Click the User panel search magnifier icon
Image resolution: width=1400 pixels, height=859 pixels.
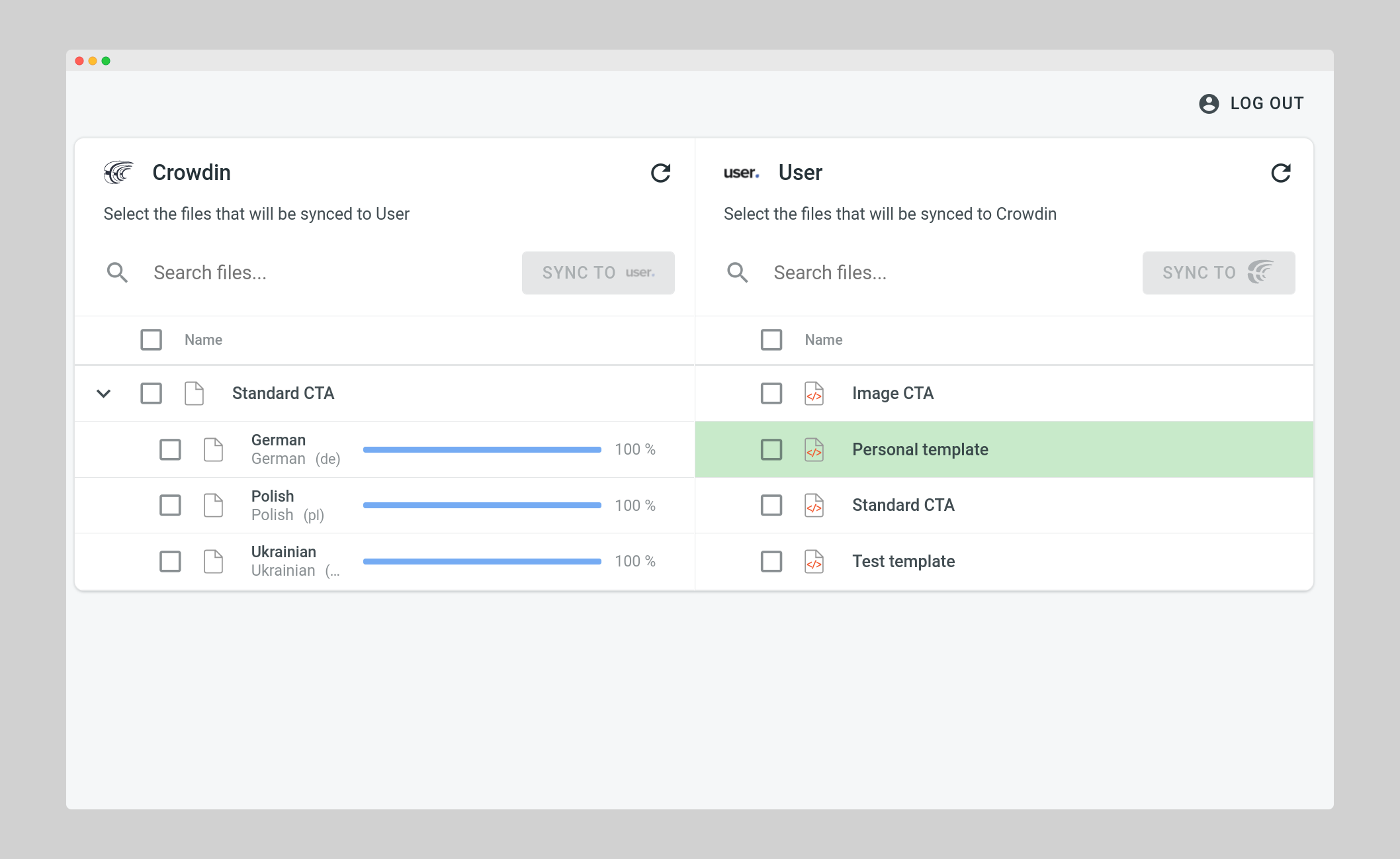(x=738, y=273)
